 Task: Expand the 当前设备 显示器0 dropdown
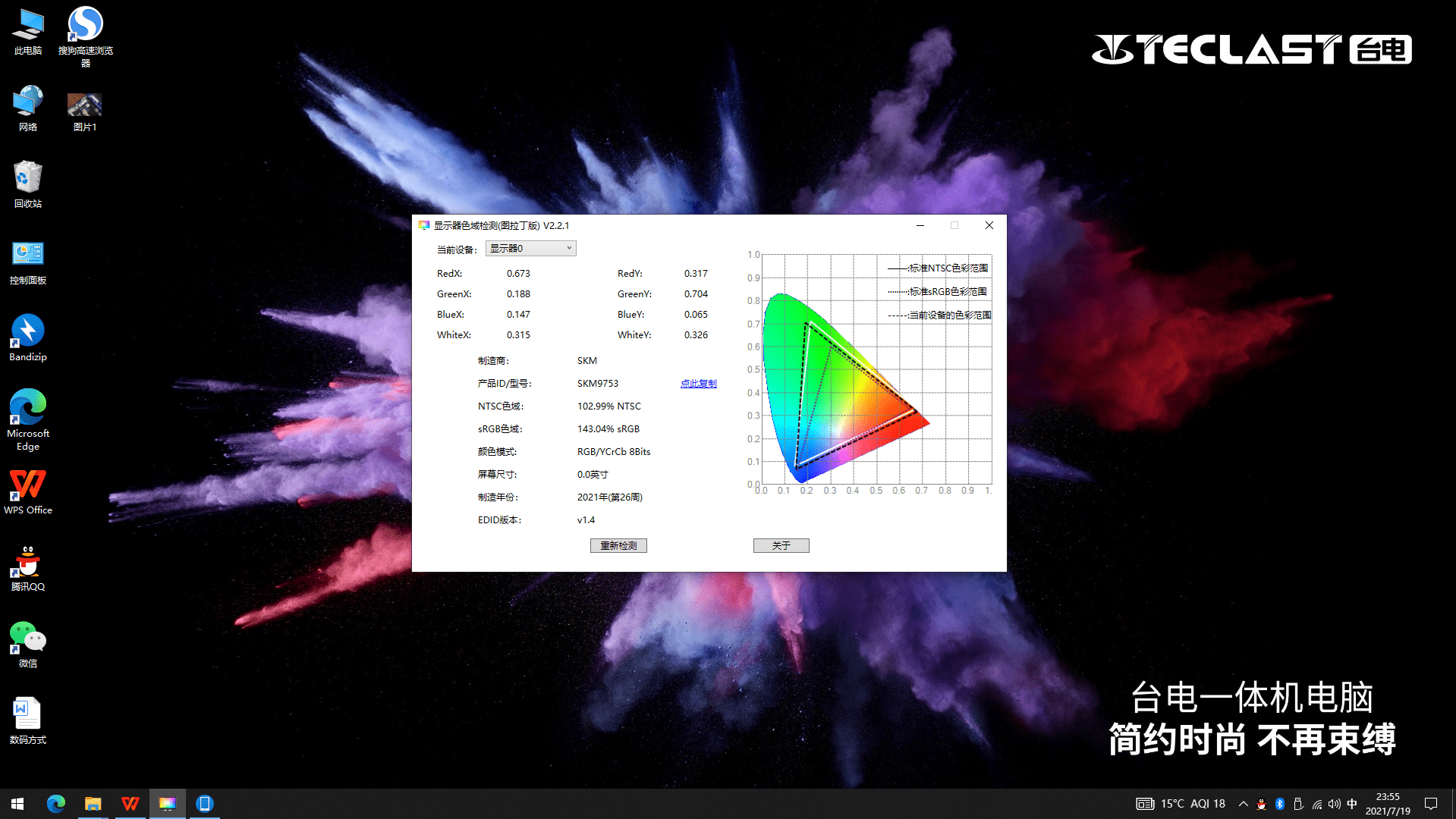pyautogui.click(x=530, y=249)
